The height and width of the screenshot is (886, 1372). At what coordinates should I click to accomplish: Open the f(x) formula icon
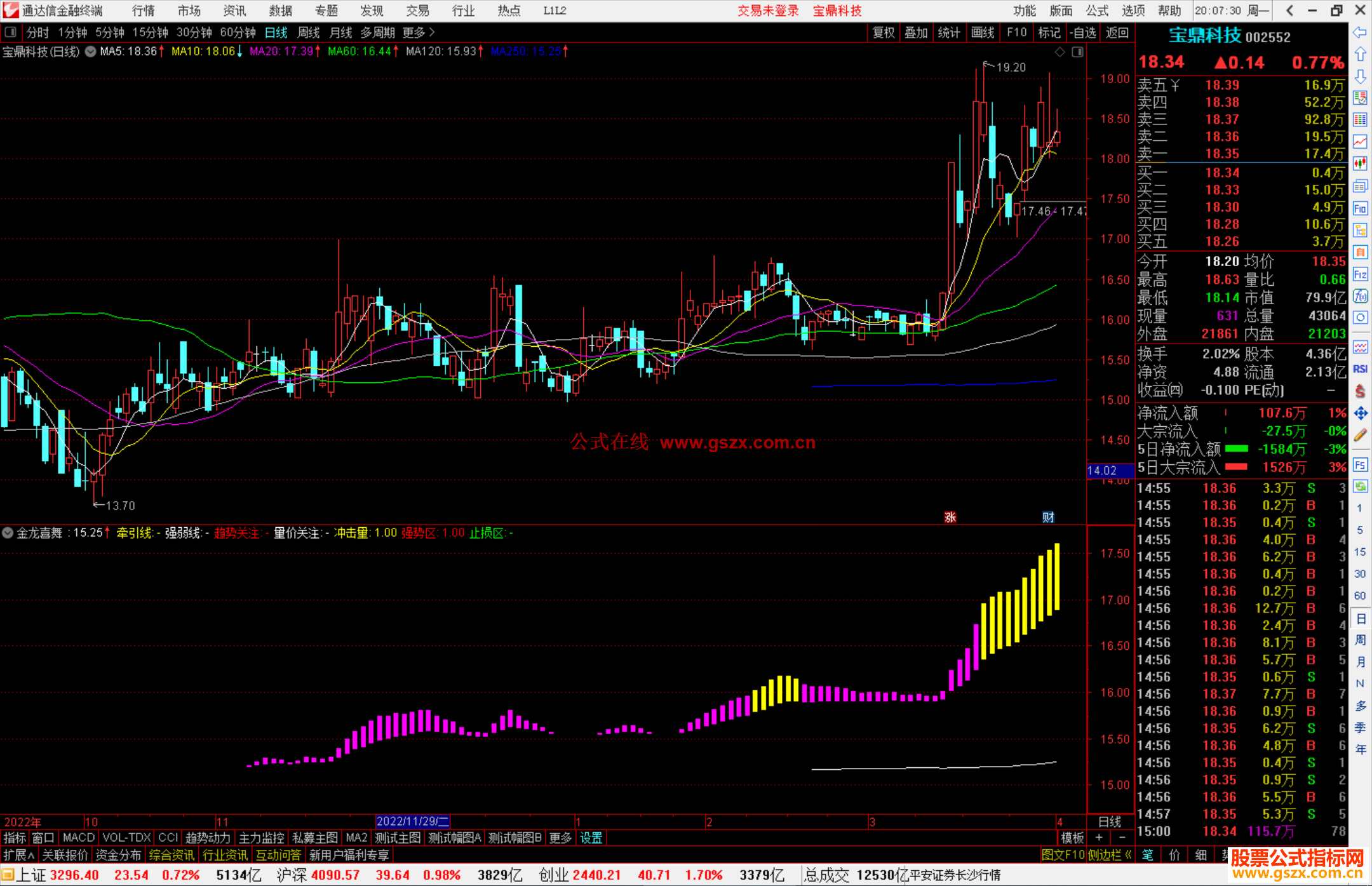pos(1360,296)
